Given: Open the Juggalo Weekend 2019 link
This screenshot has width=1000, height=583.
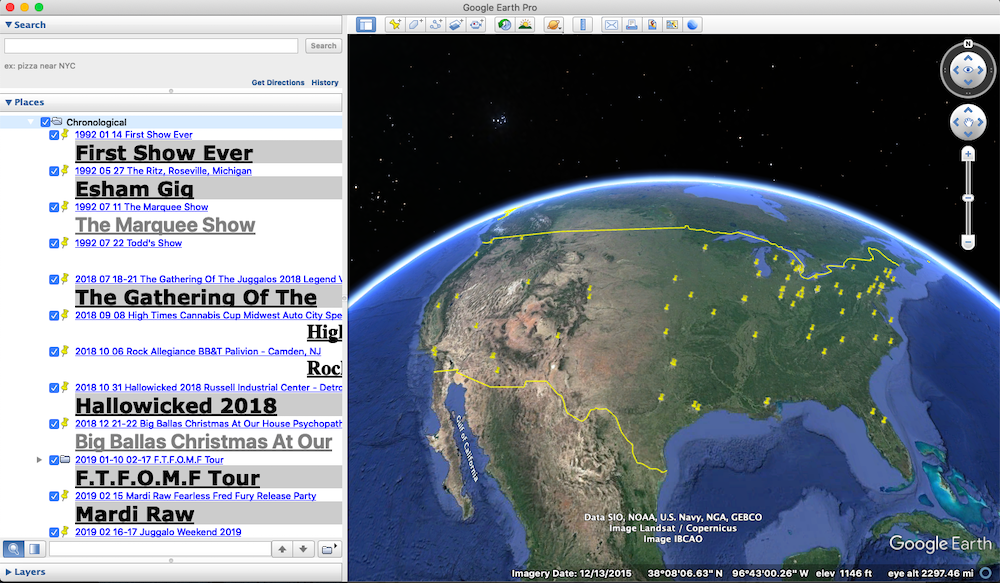Looking at the screenshot, I should [x=158, y=532].
